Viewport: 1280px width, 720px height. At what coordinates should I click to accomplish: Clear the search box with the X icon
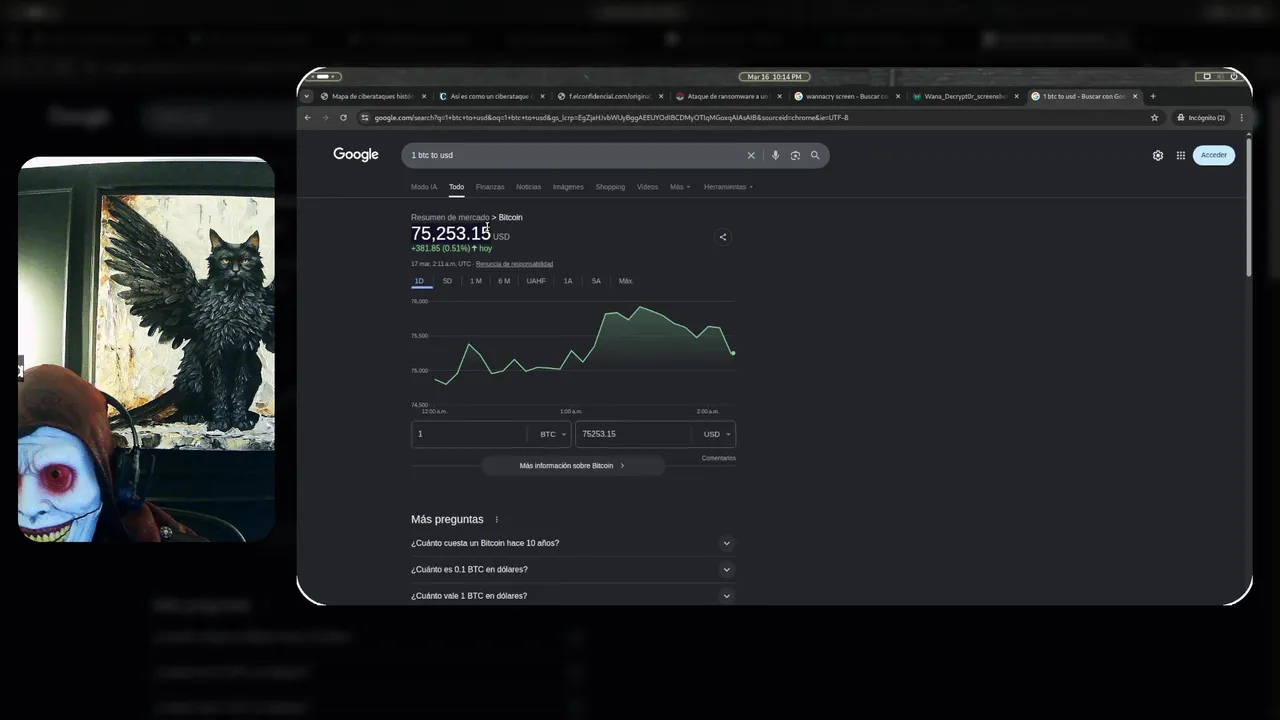tap(751, 155)
